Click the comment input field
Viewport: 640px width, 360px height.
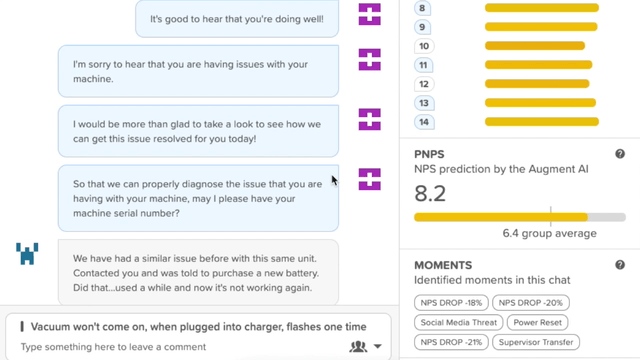[x=180, y=347]
